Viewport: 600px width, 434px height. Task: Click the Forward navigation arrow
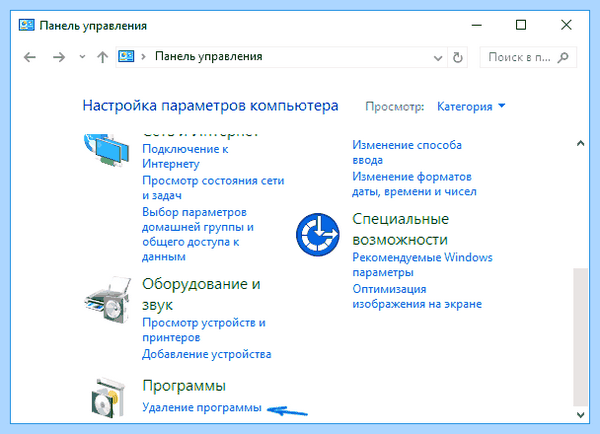click(x=59, y=57)
